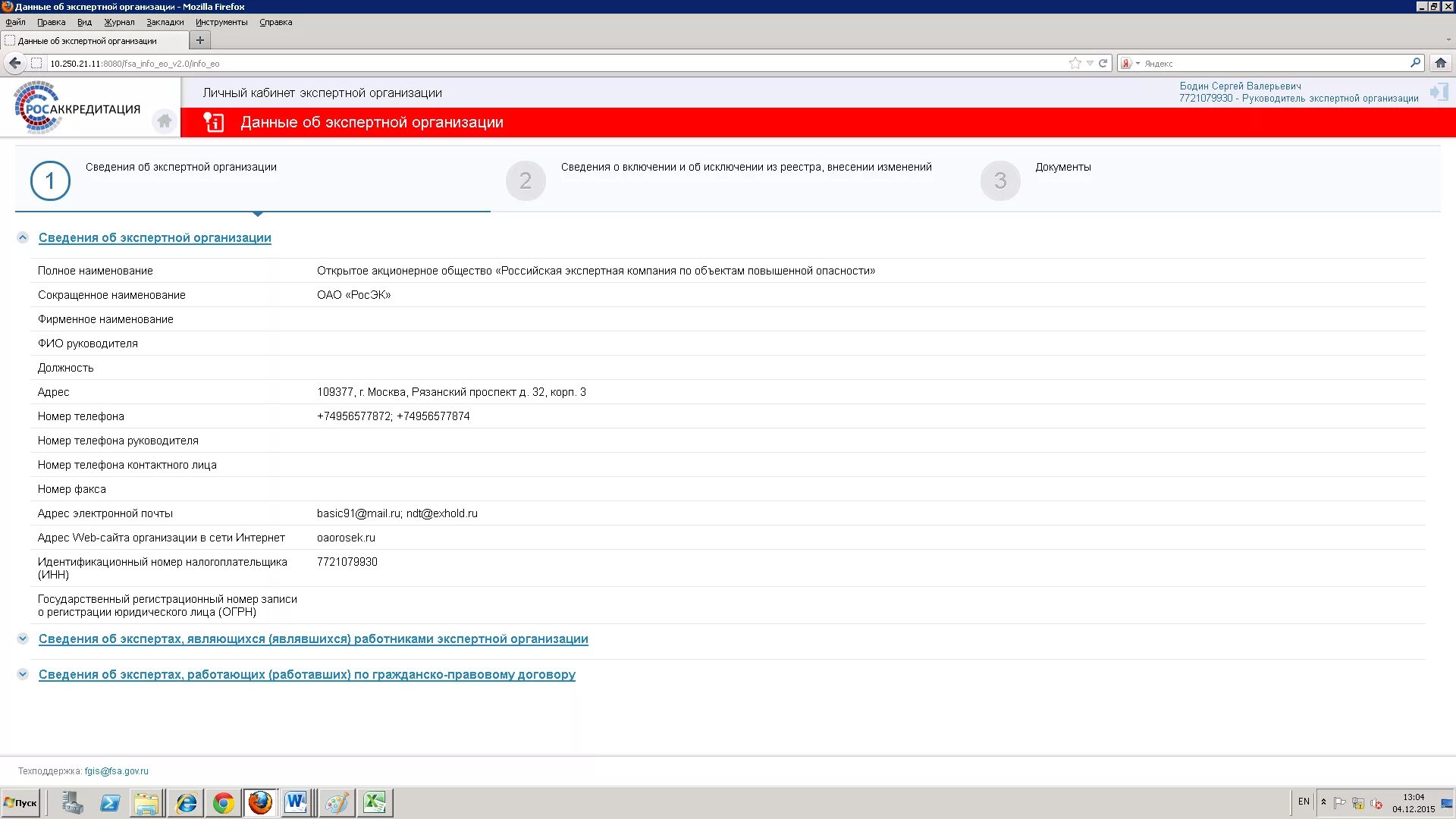Open the Файл menu
This screenshot has width=1456, height=819.
[16, 22]
